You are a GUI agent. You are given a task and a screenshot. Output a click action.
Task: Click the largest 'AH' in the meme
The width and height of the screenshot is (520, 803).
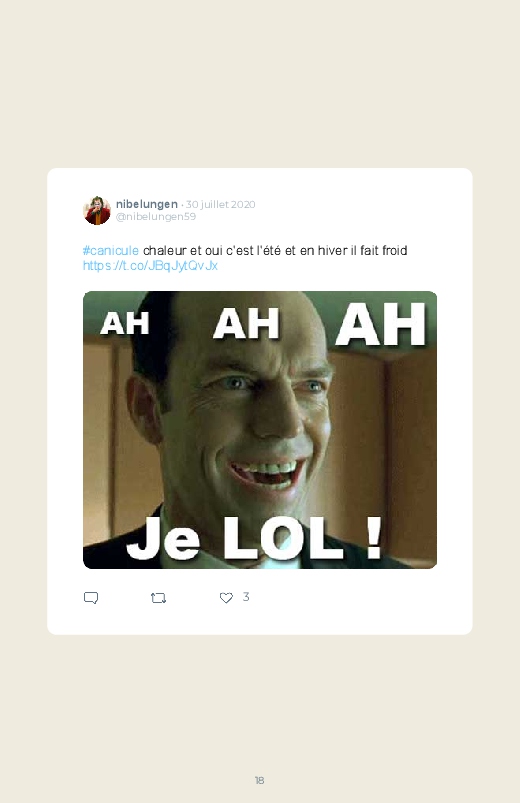pyautogui.click(x=381, y=324)
